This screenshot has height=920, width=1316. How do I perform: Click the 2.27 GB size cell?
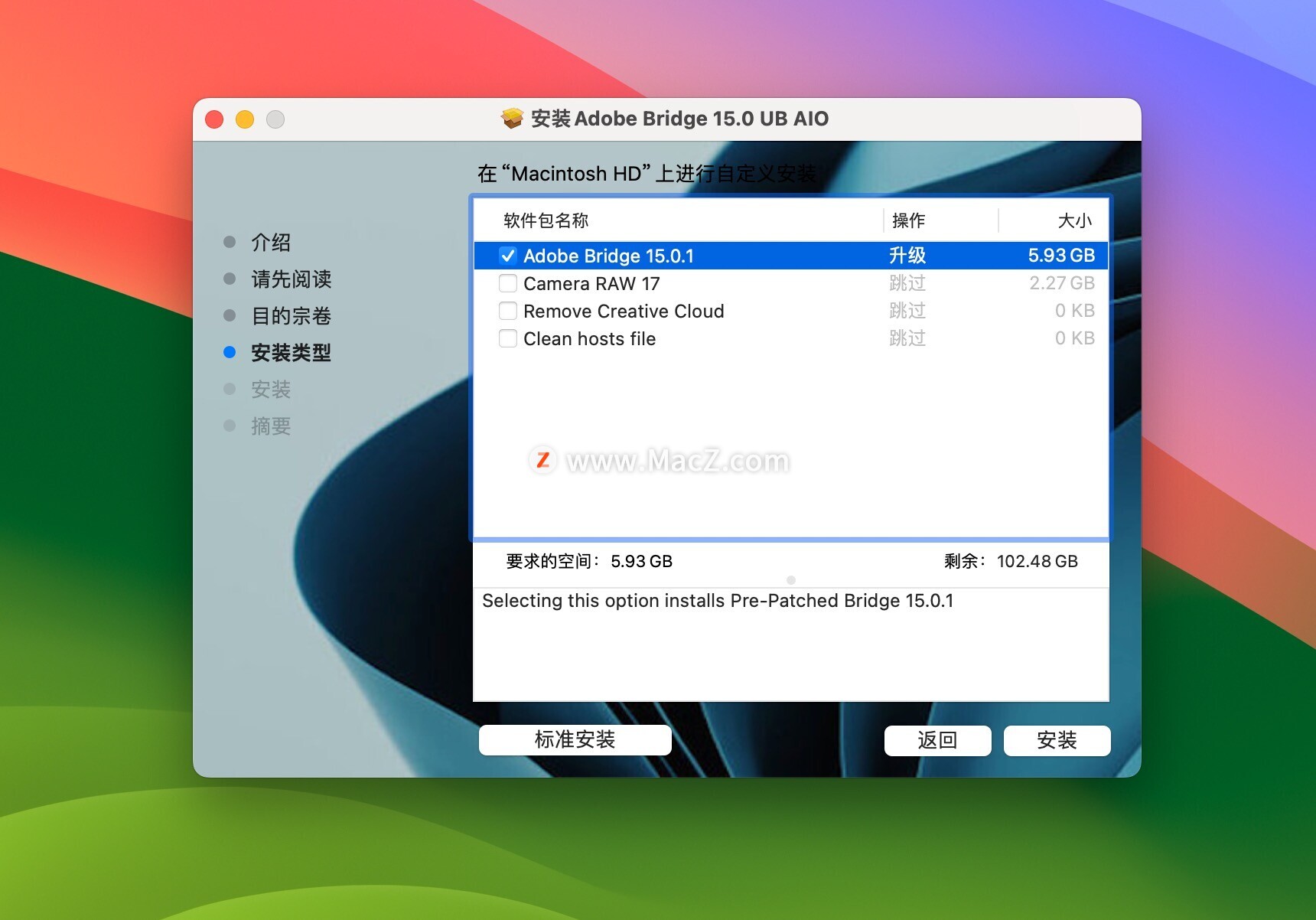tap(1062, 283)
